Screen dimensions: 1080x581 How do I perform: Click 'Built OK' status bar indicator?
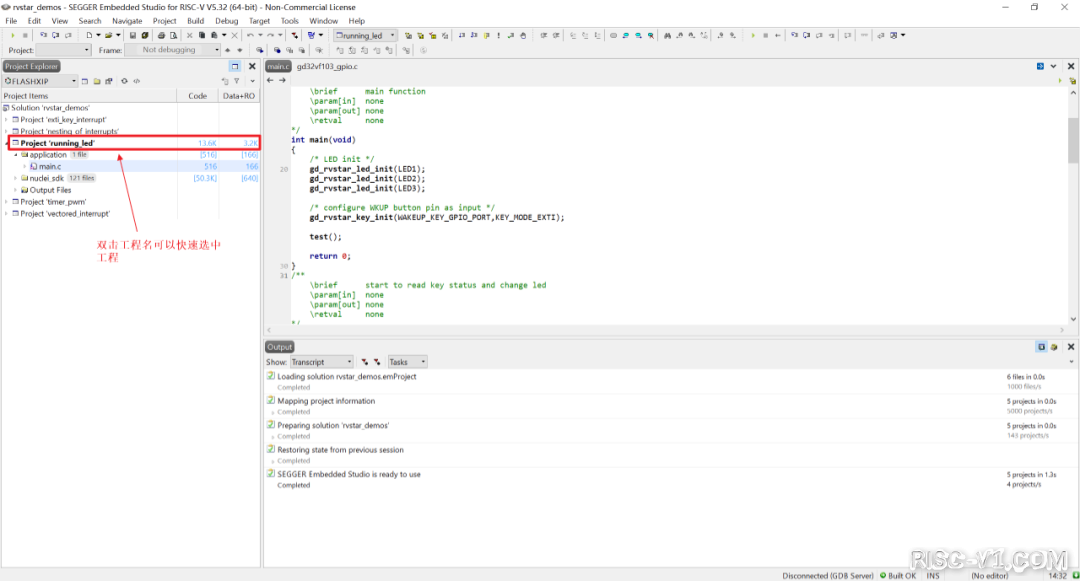click(898, 575)
